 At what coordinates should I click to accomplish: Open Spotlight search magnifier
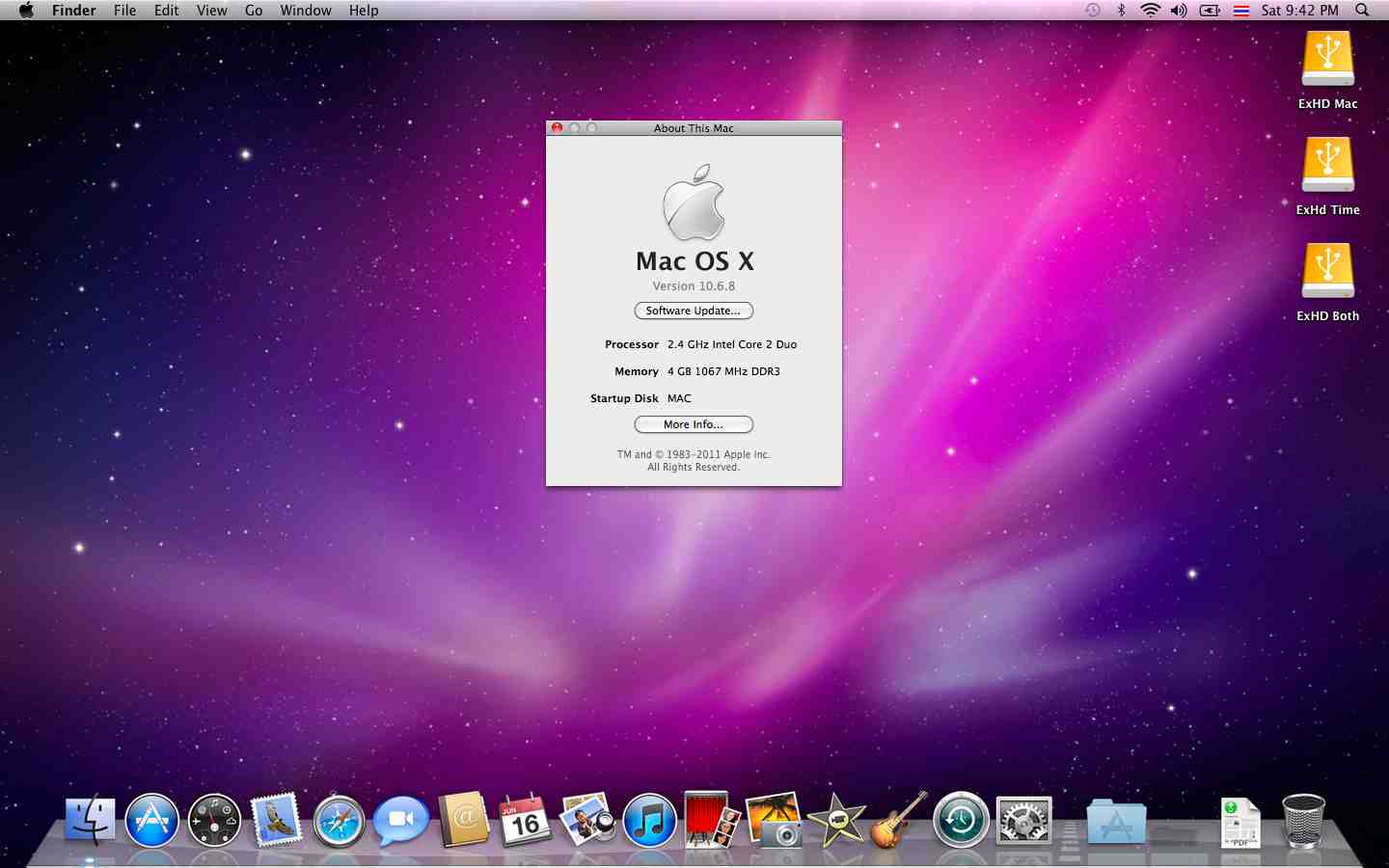pyautogui.click(x=1362, y=11)
